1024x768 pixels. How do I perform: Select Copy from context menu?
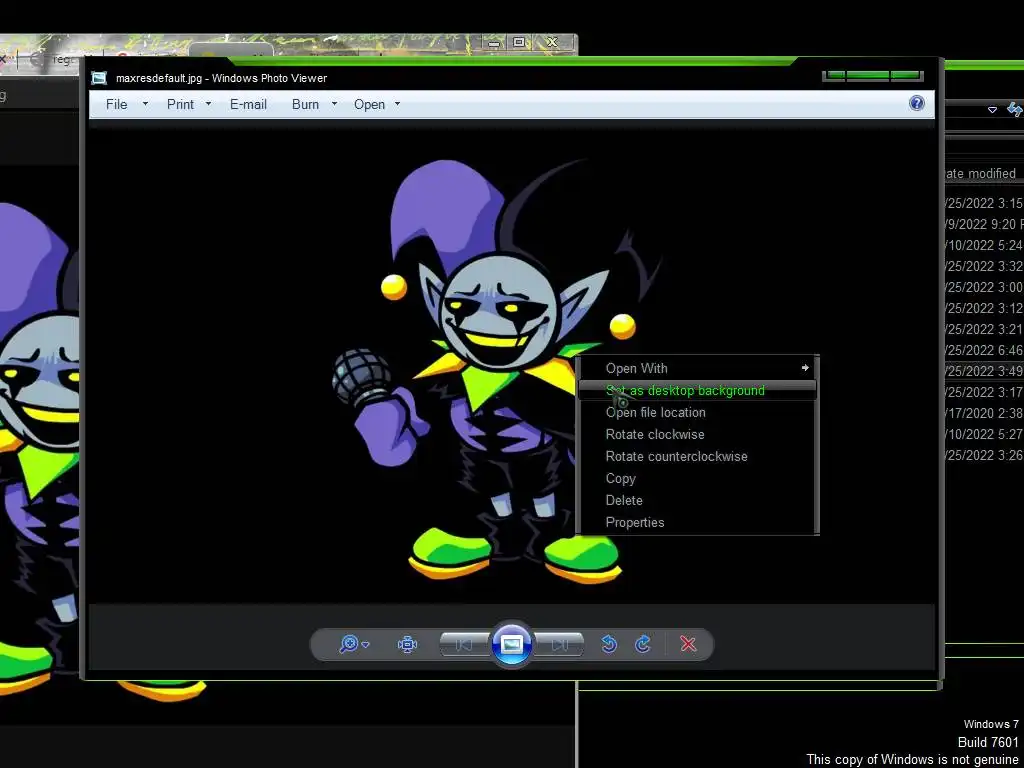(x=697, y=479)
